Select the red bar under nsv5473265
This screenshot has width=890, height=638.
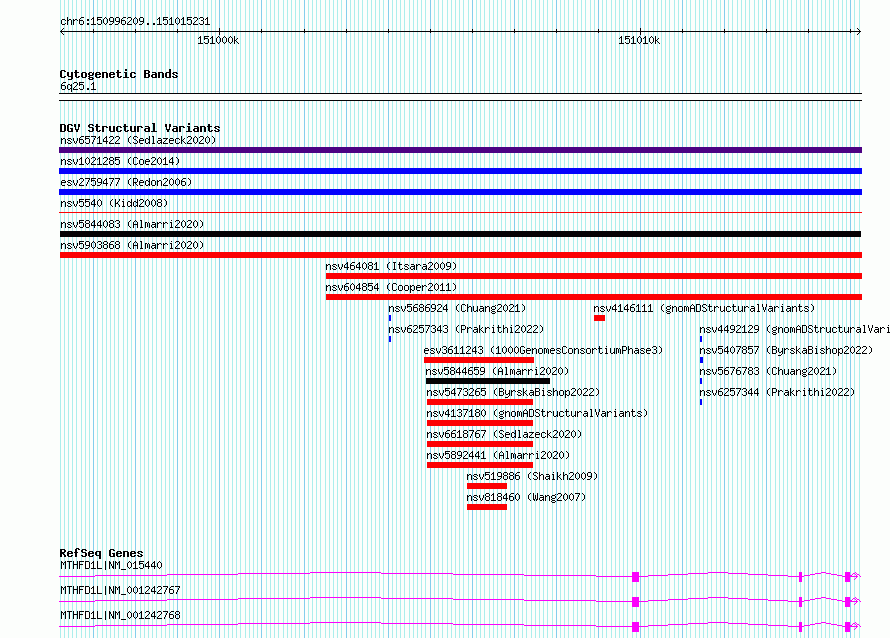480,402
